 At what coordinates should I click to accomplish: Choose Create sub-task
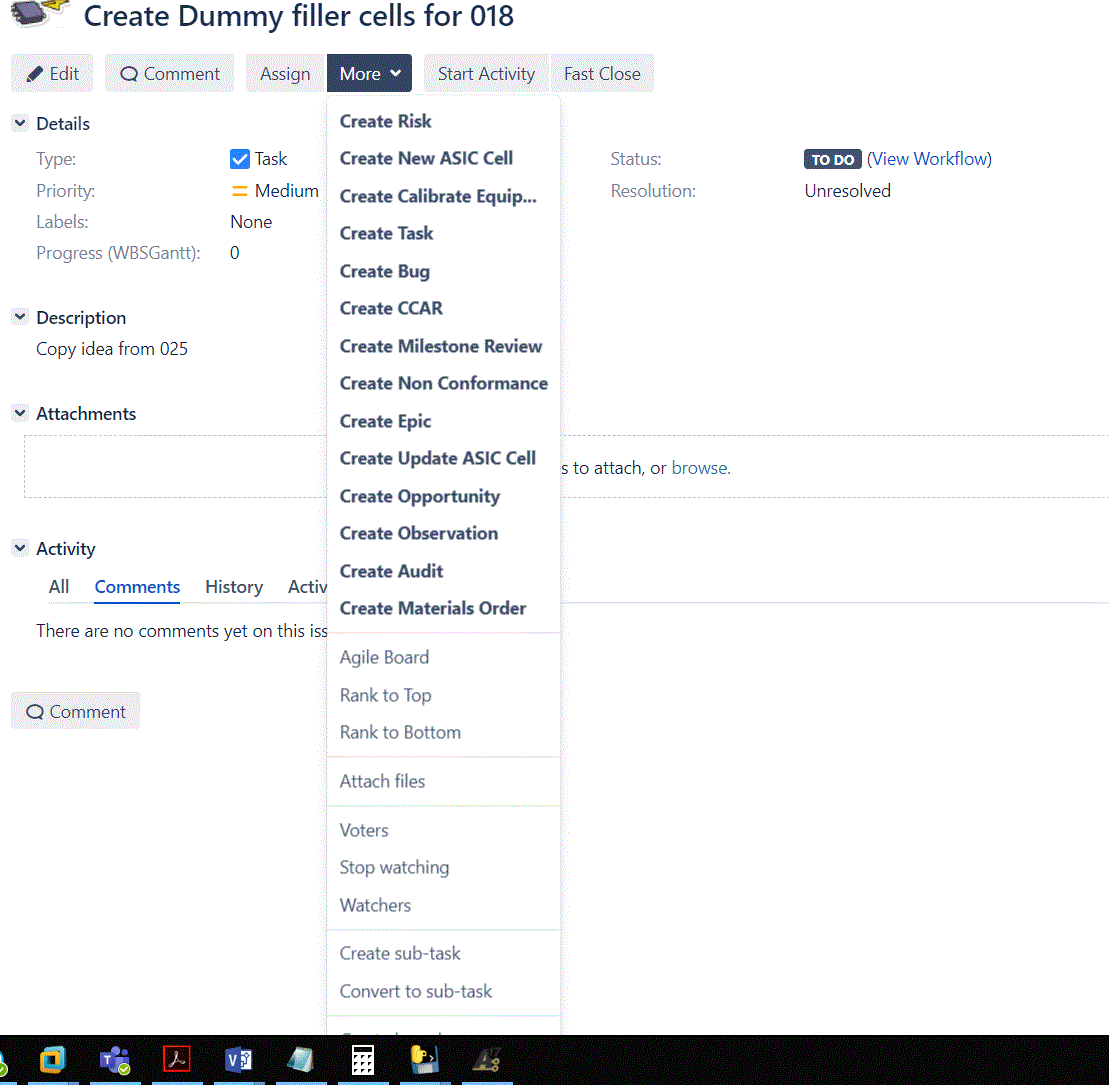click(397, 953)
